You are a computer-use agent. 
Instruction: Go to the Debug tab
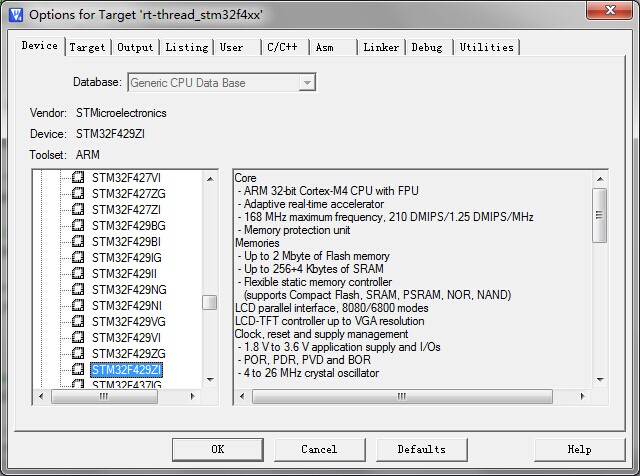[x=427, y=47]
